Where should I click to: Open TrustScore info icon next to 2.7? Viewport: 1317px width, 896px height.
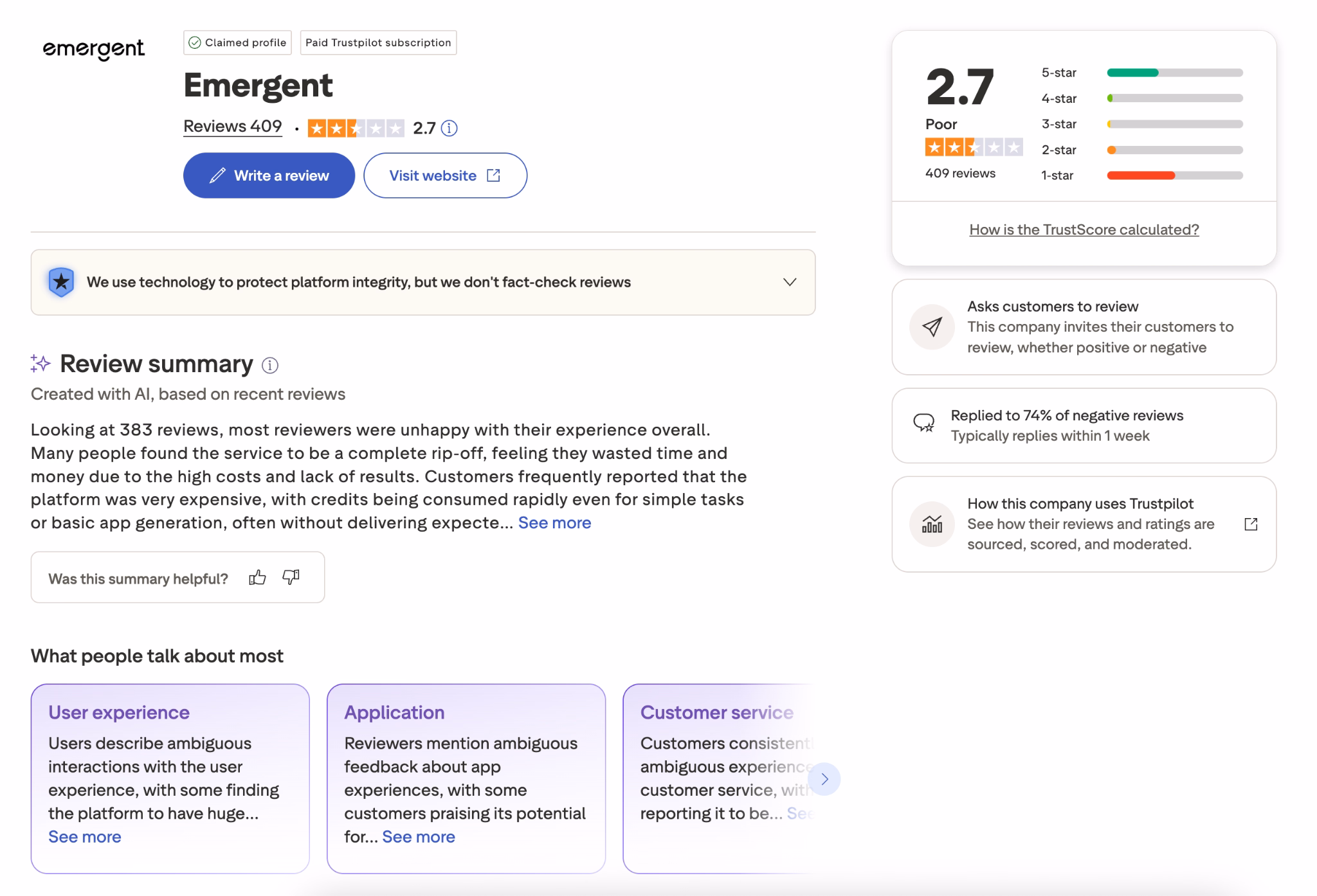pos(450,128)
